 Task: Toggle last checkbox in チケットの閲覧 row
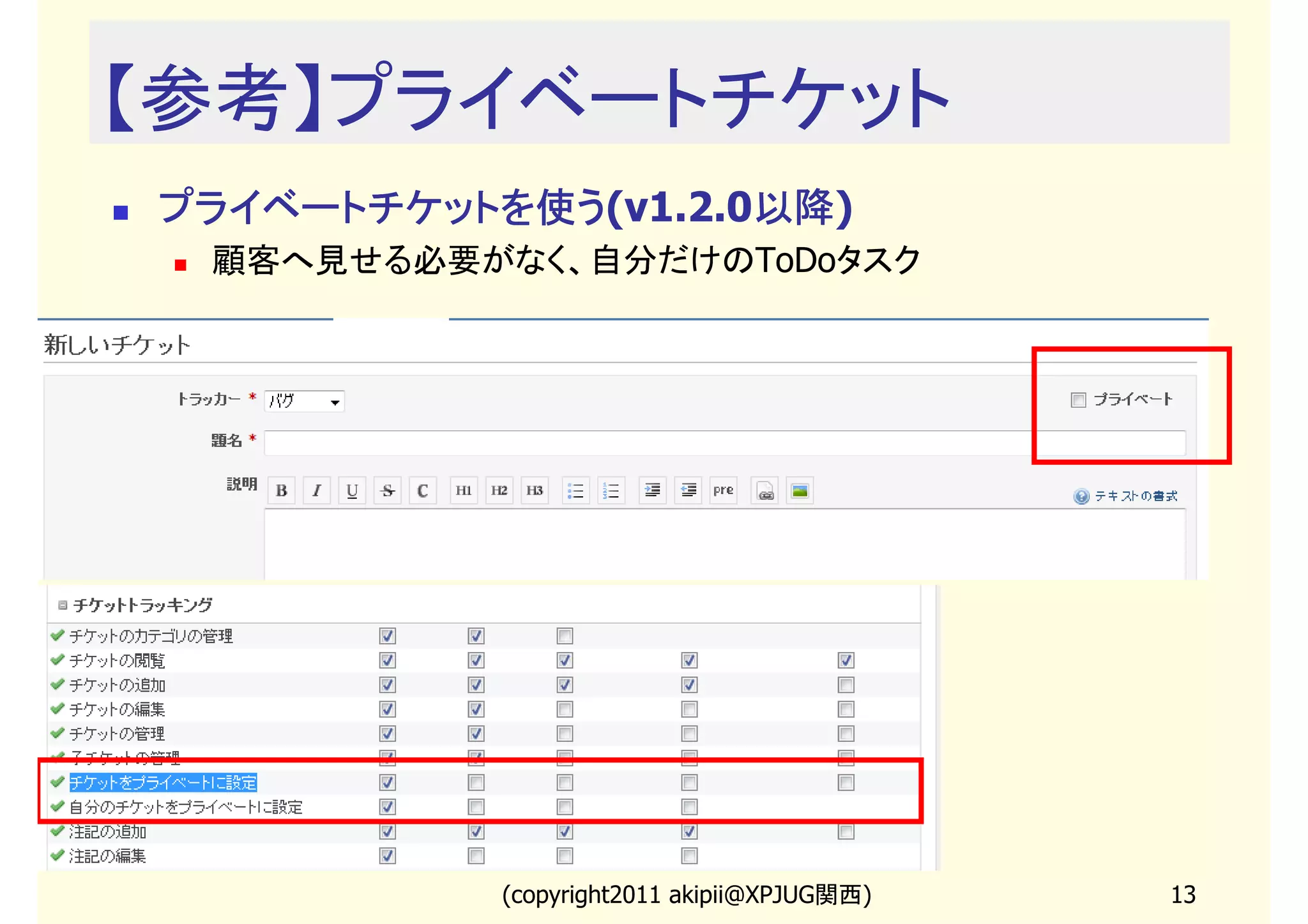click(x=846, y=660)
